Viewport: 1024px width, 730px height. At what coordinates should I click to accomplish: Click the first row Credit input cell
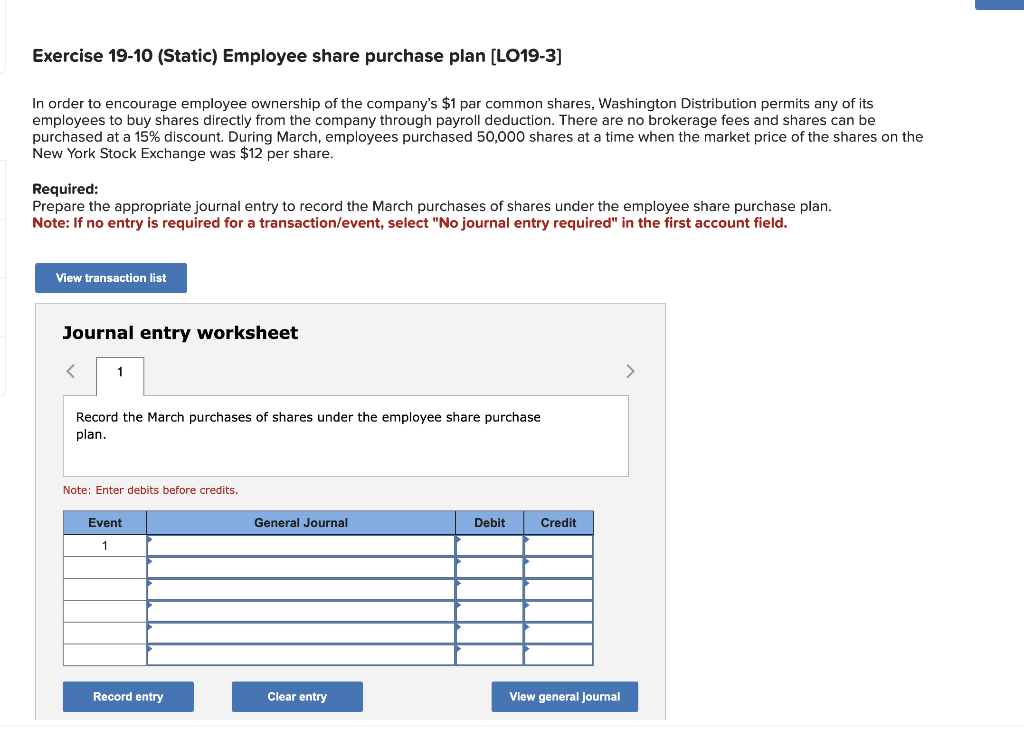(x=558, y=544)
